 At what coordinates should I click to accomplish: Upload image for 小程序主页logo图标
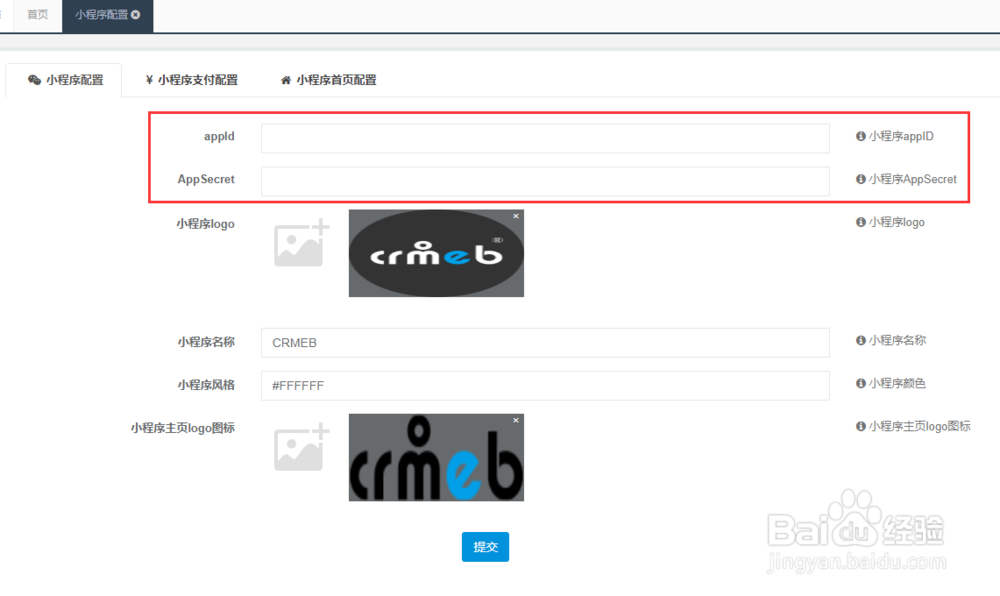coord(302,447)
